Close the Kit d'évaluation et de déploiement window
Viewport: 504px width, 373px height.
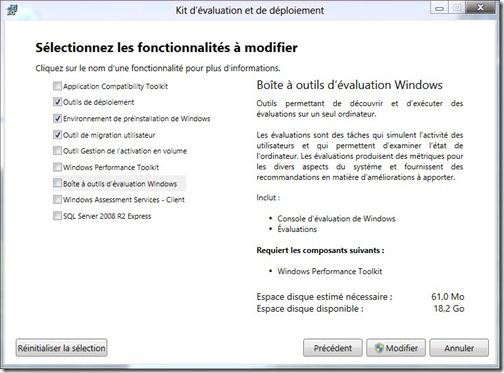click(x=480, y=8)
